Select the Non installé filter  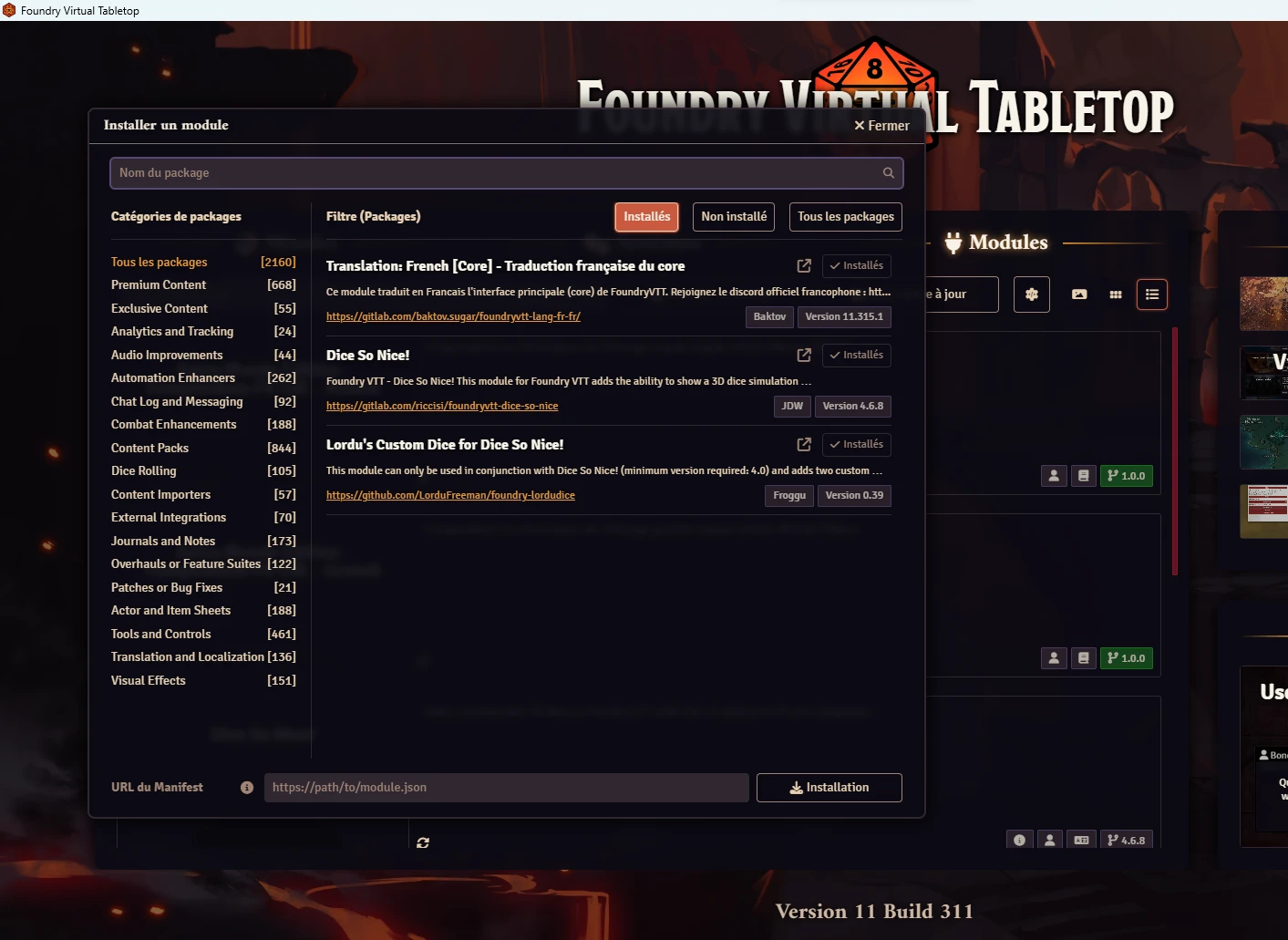[734, 217]
